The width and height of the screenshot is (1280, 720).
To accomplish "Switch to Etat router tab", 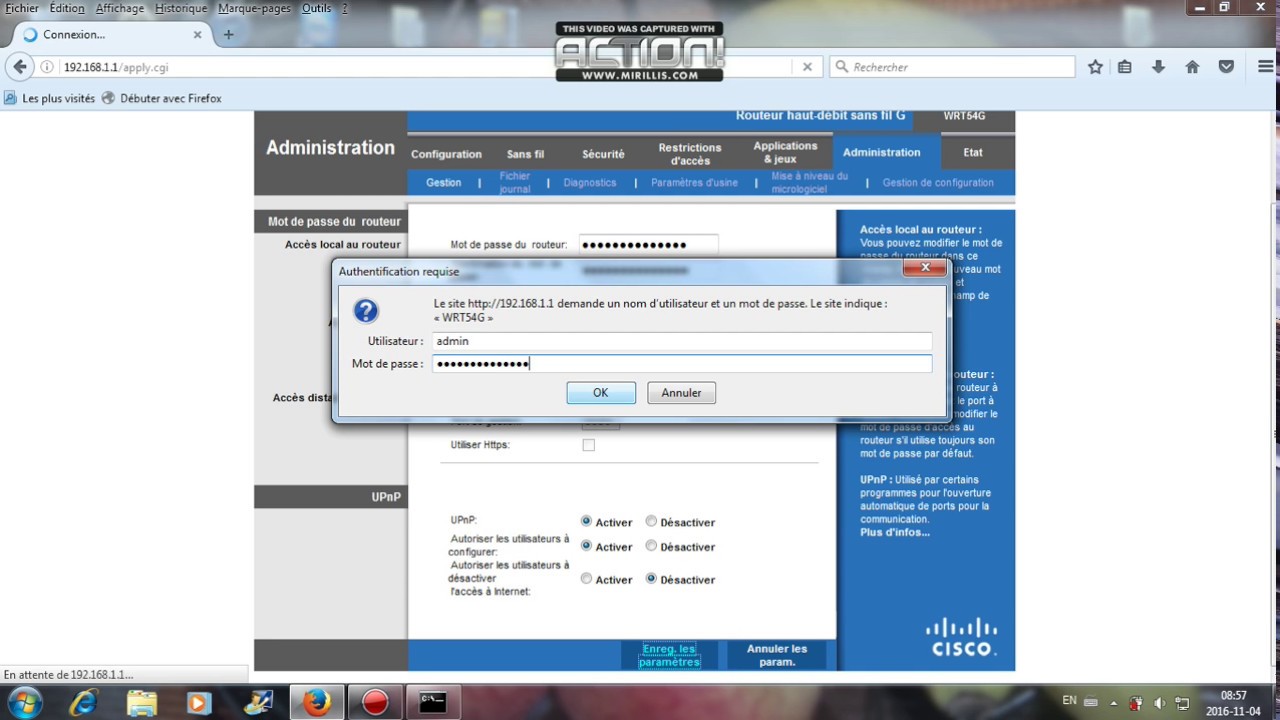I will click(x=973, y=152).
